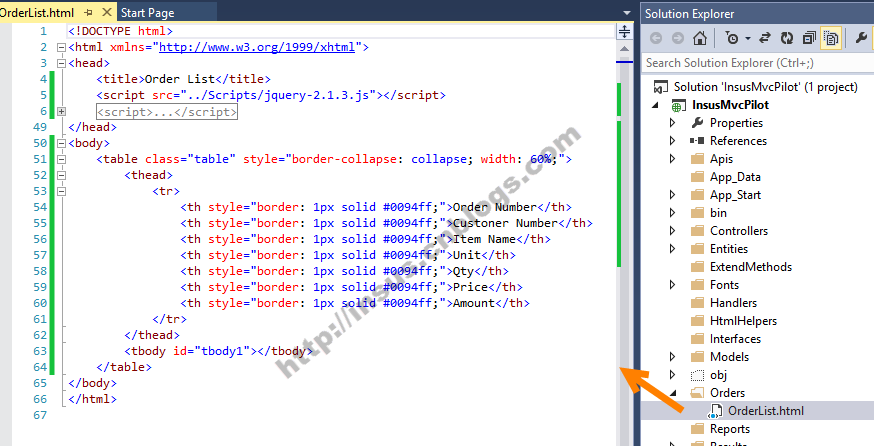Click the bin folder icon

click(x=697, y=212)
